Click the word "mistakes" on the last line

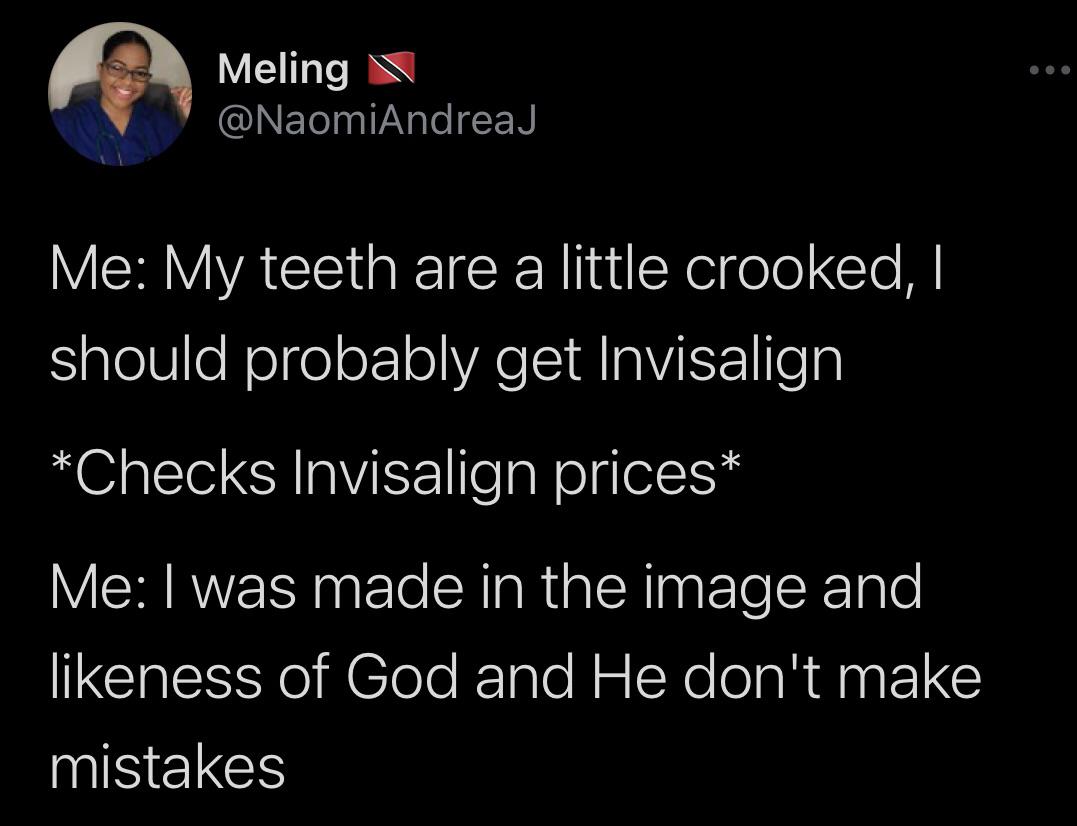point(167,768)
